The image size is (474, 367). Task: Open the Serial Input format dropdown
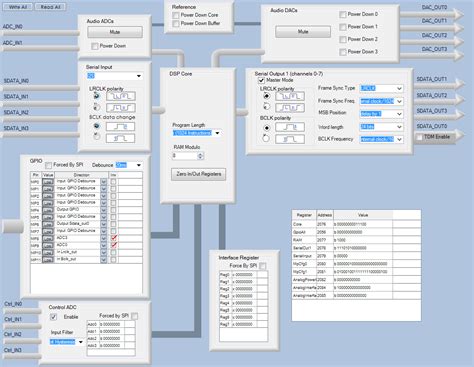pos(139,76)
